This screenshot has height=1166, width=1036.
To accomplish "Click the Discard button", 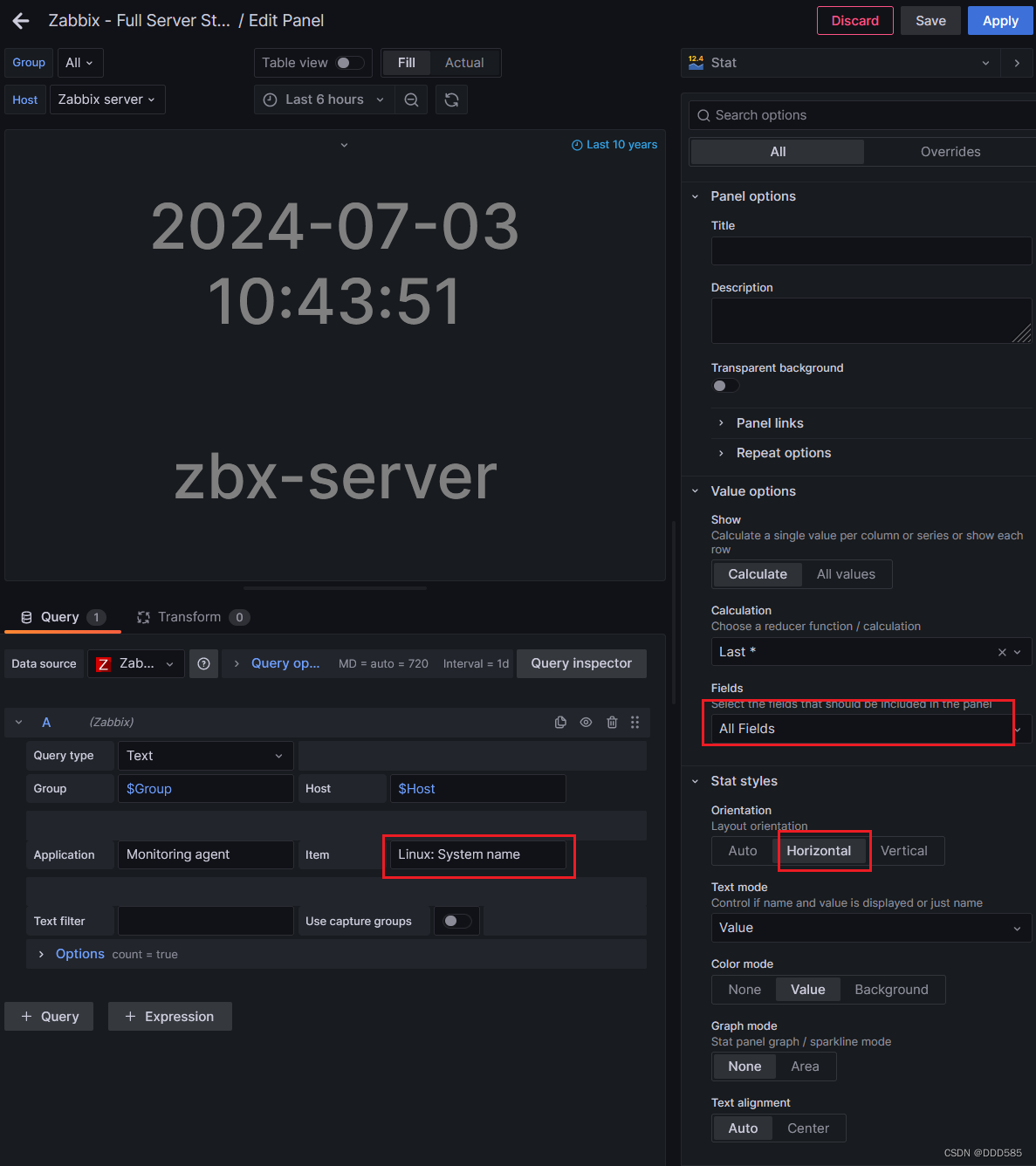I will (x=855, y=21).
